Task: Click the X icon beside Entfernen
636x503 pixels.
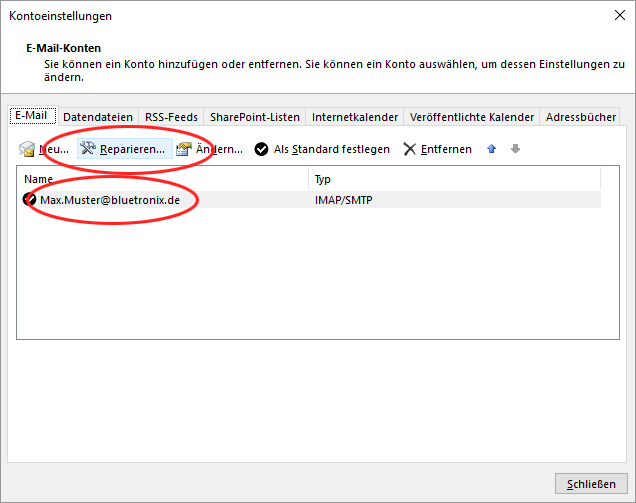Action: click(410, 149)
